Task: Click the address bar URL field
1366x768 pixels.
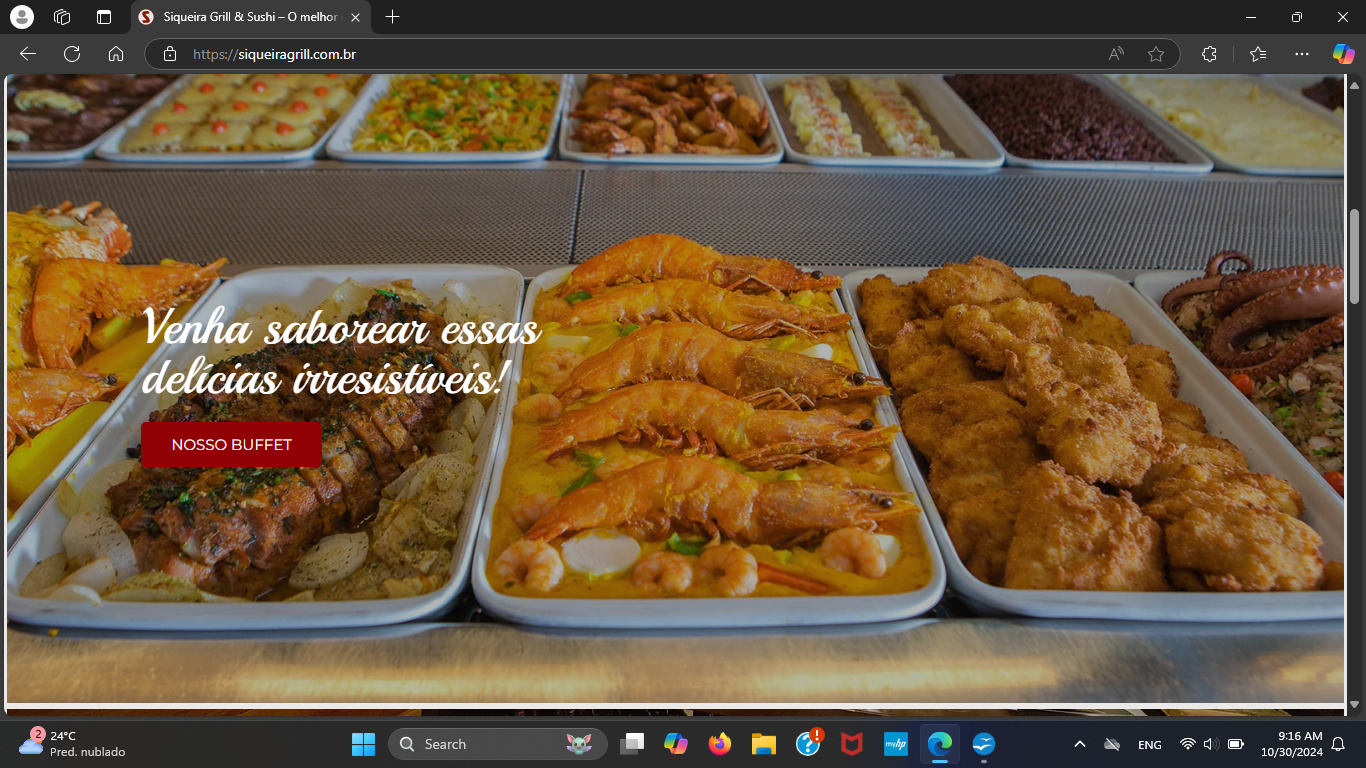Action: [x=600, y=54]
